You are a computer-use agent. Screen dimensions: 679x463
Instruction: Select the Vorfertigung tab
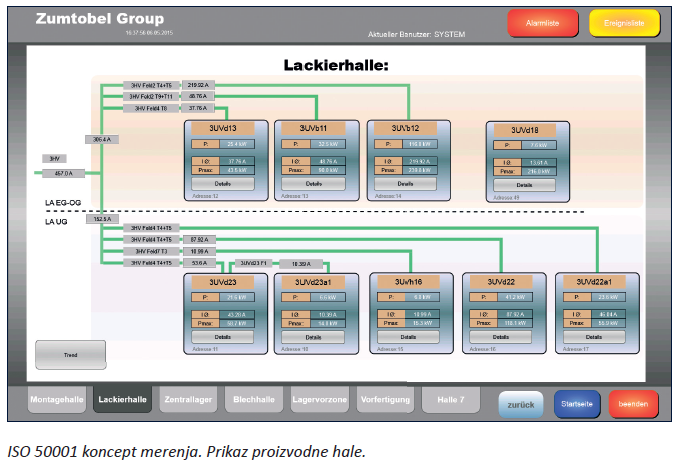point(385,399)
